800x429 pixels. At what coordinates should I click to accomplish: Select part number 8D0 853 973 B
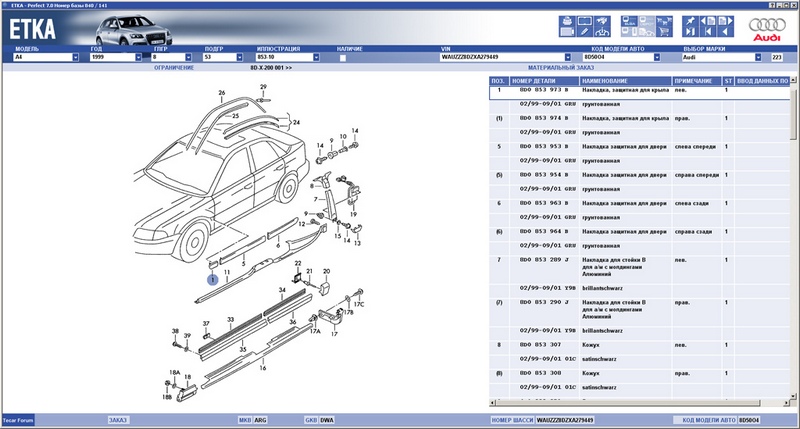[544, 90]
